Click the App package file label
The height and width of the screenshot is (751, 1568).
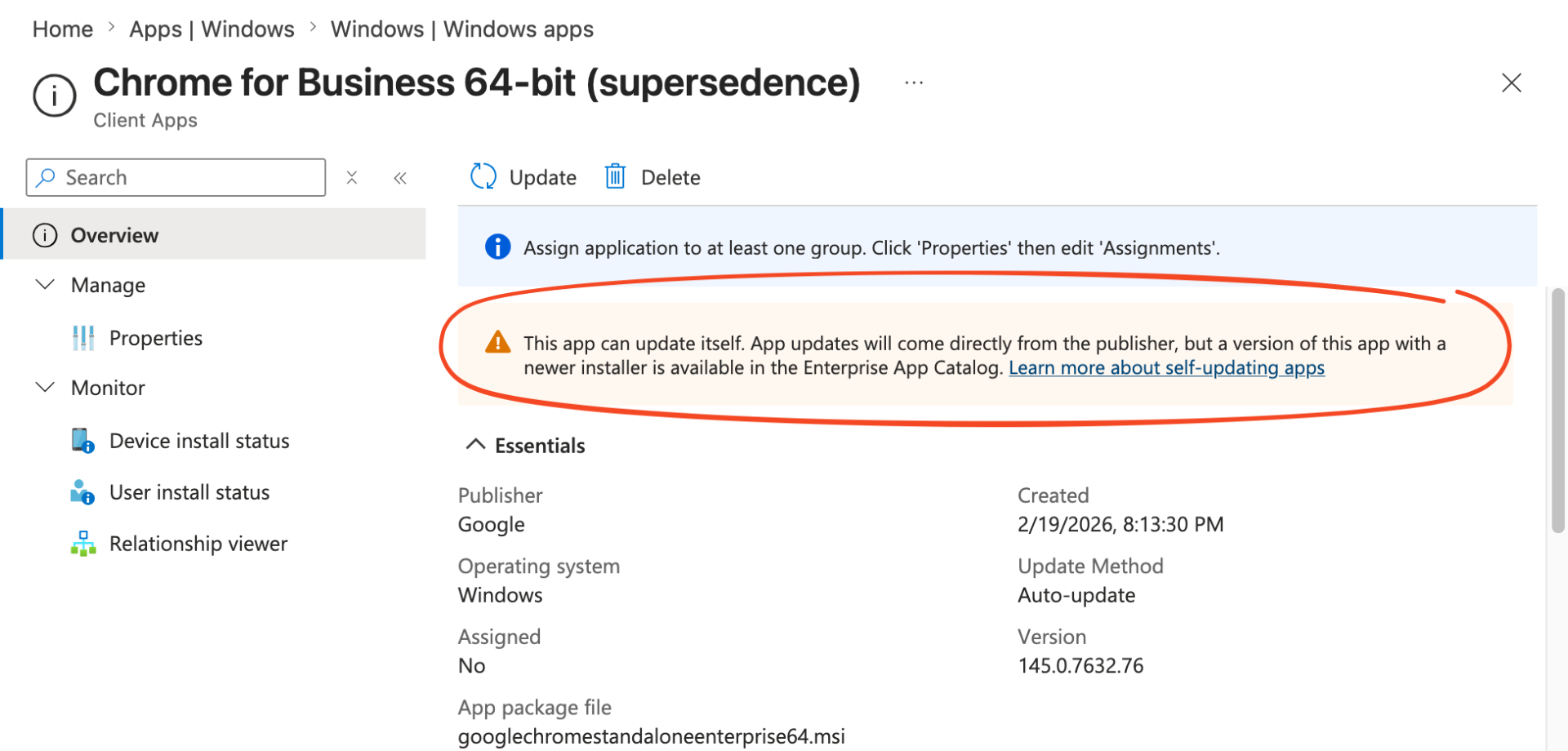click(x=535, y=708)
